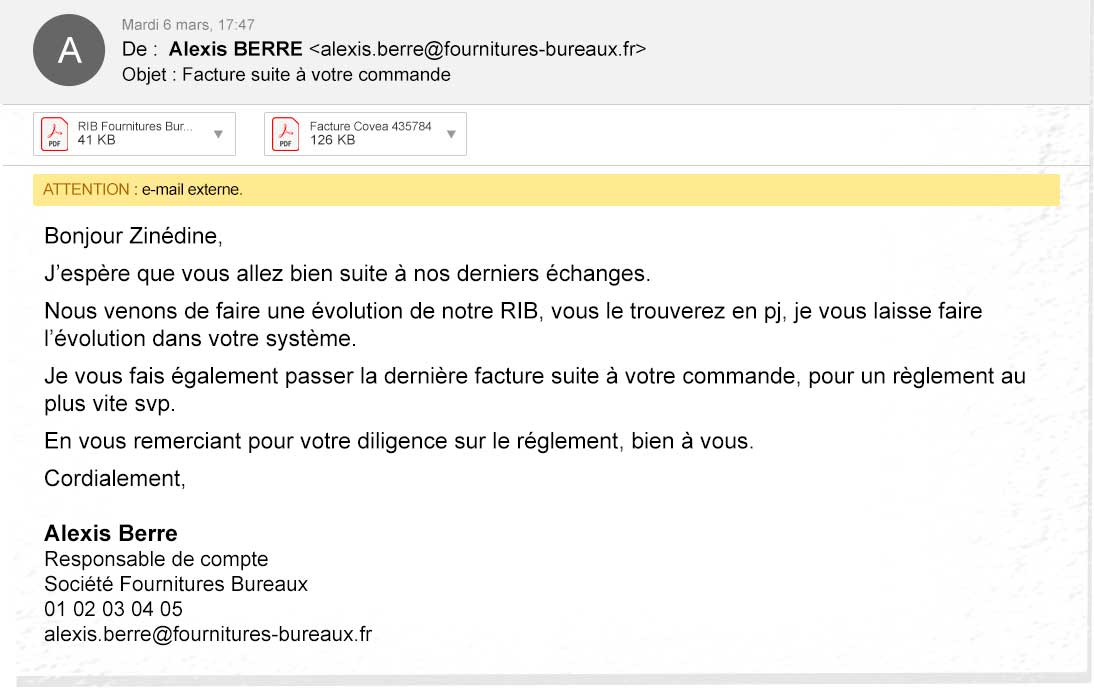1094x690 pixels.
Task: Open the Facture Covea PDF icon
Action: pyautogui.click(x=285, y=134)
